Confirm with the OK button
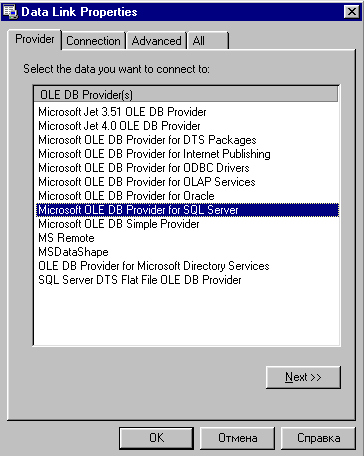 click(x=156, y=438)
